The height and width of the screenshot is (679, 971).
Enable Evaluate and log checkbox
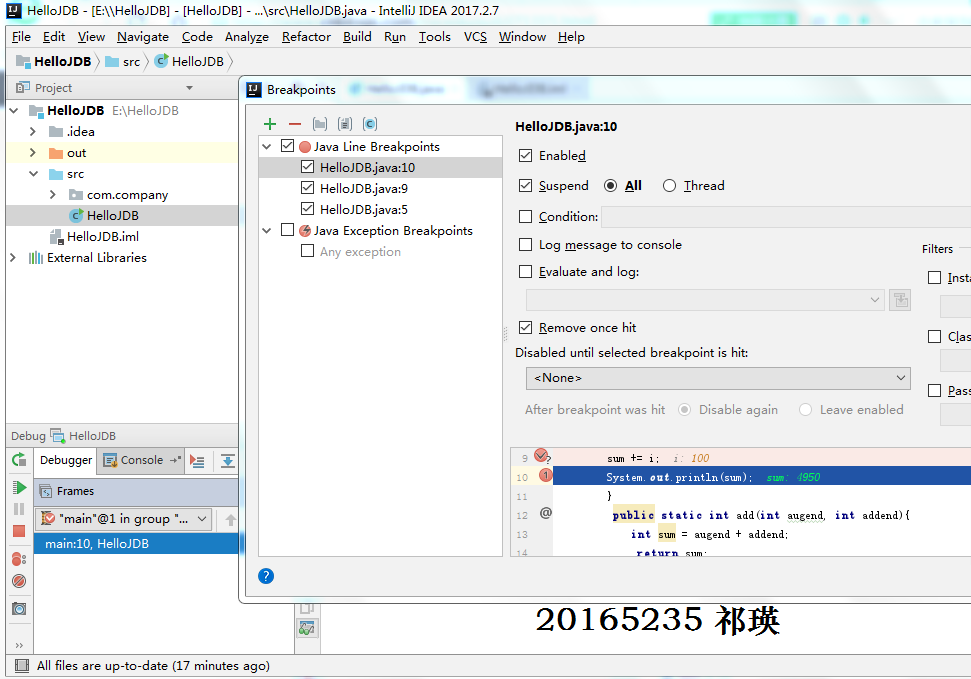point(525,271)
